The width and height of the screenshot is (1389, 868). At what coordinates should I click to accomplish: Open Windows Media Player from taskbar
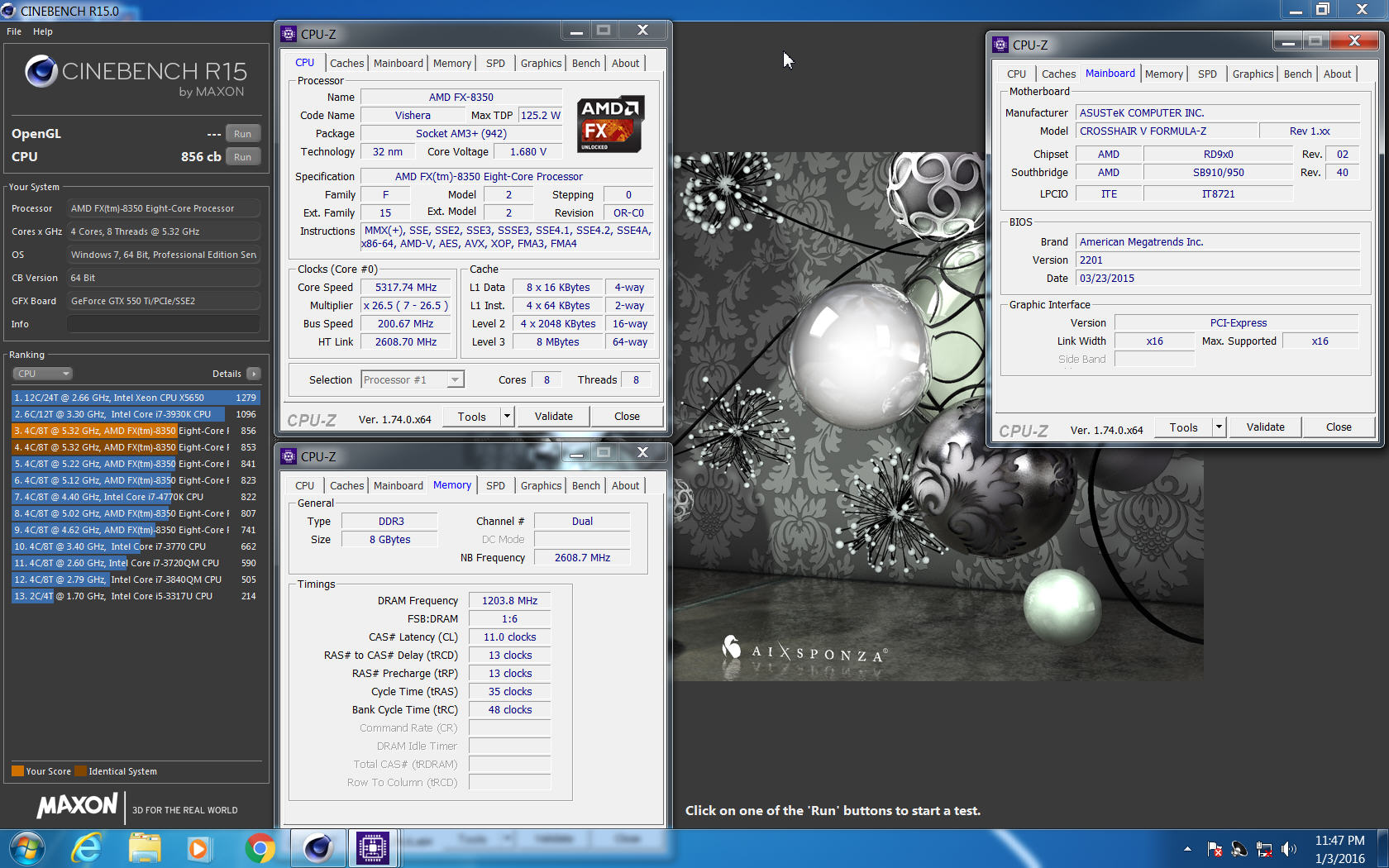[198, 848]
